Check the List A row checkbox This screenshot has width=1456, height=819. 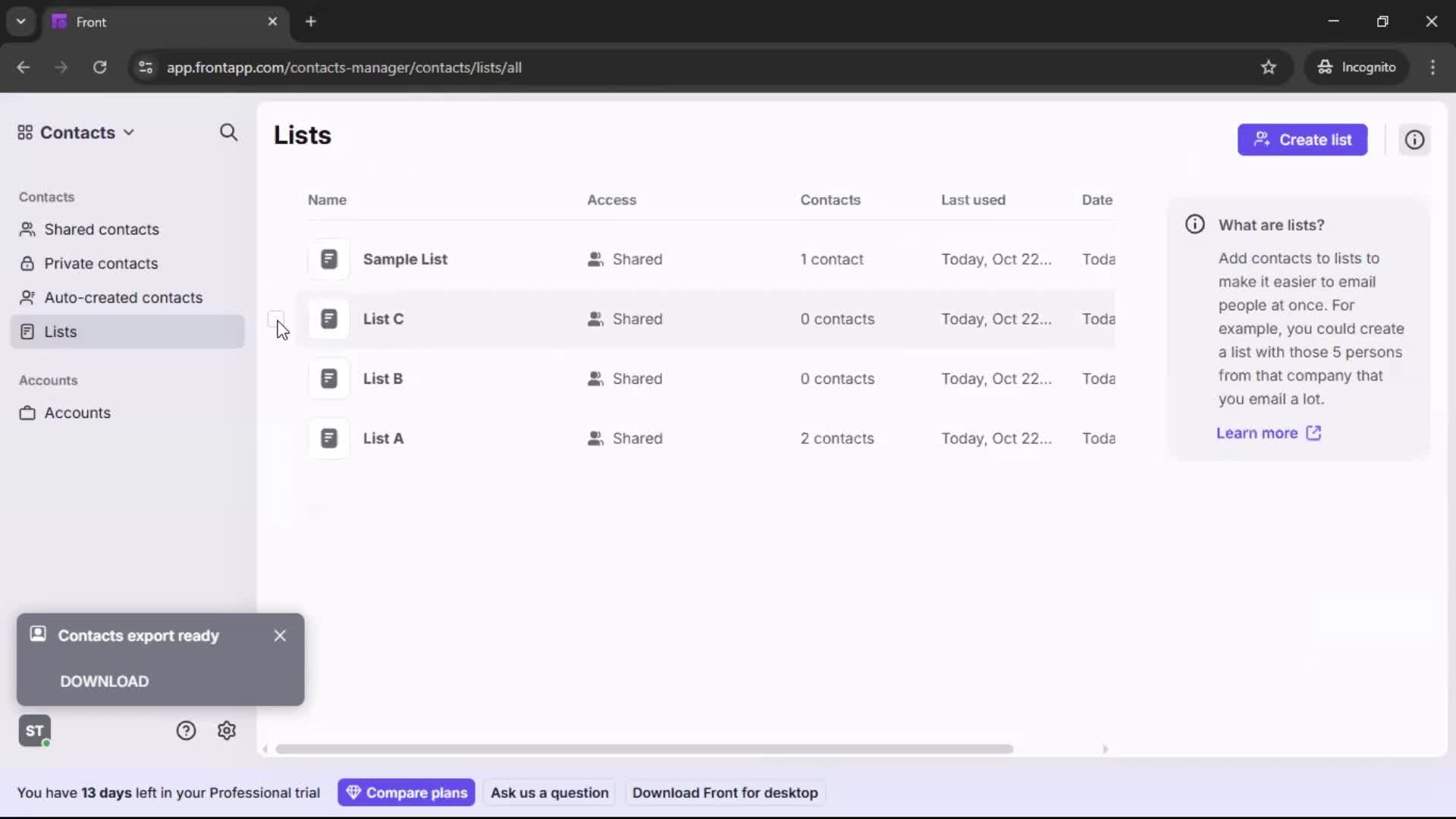[276, 438]
